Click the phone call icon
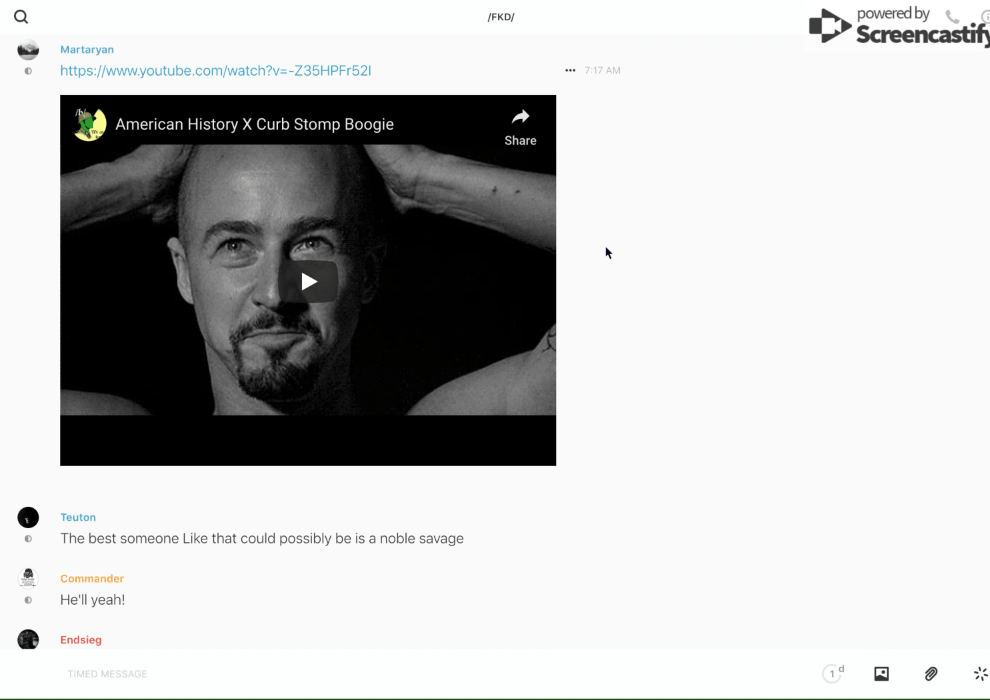Screen dimensions: 990x700 pyautogui.click(x=952, y=17)
